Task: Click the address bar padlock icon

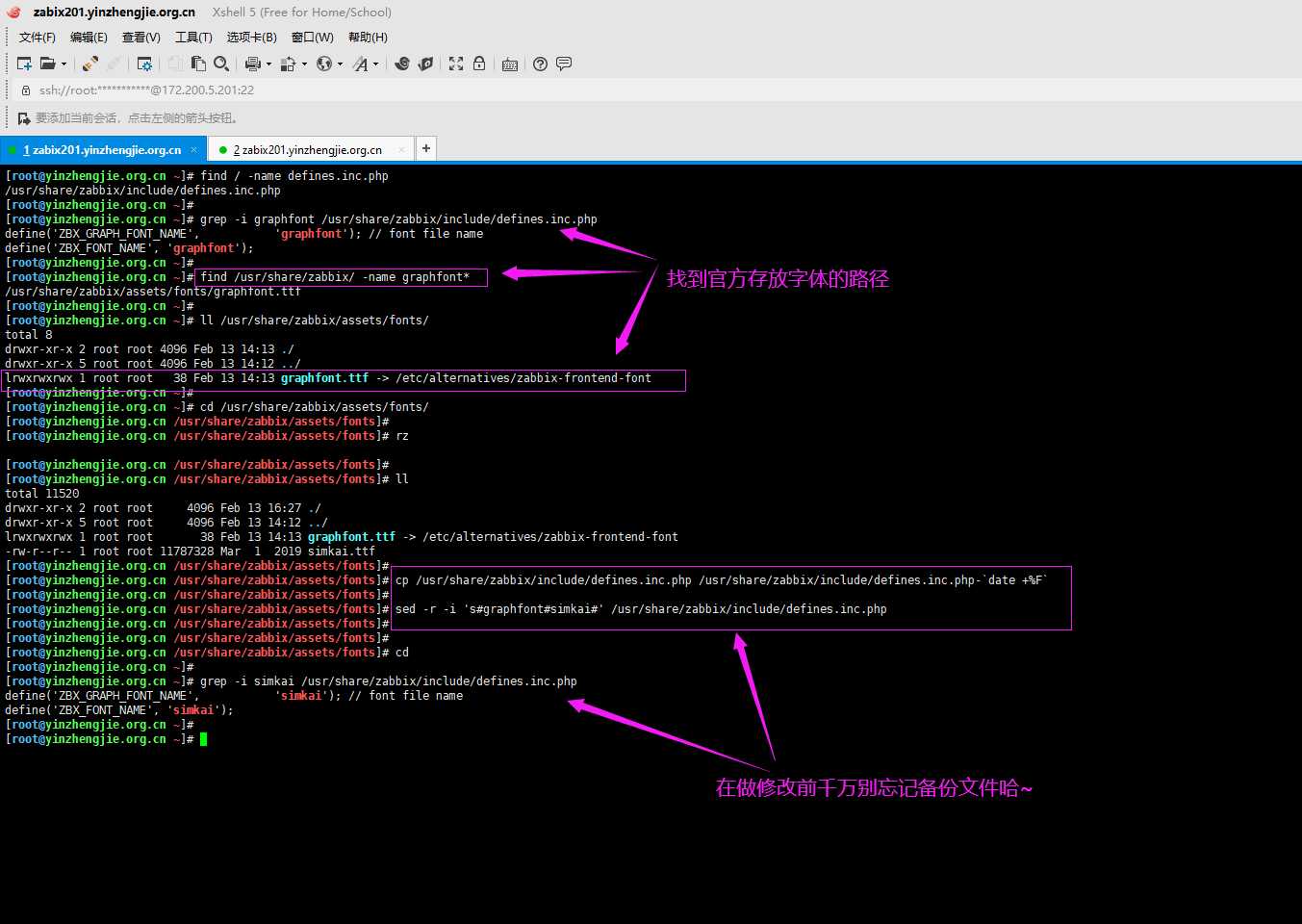Action: (26, 90)
